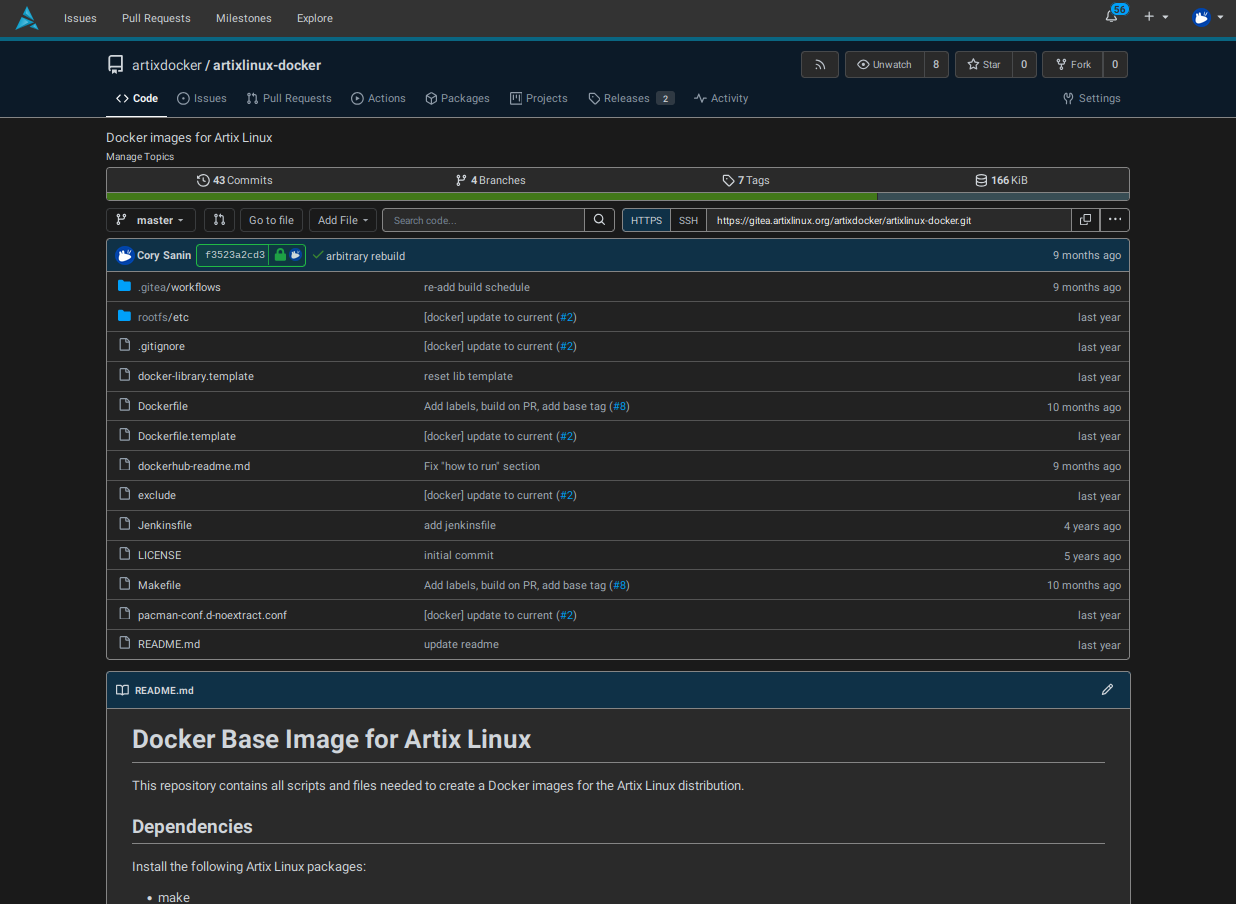1236x904 pixels.
Task: Click the language statistics bar
Action: 618,197
